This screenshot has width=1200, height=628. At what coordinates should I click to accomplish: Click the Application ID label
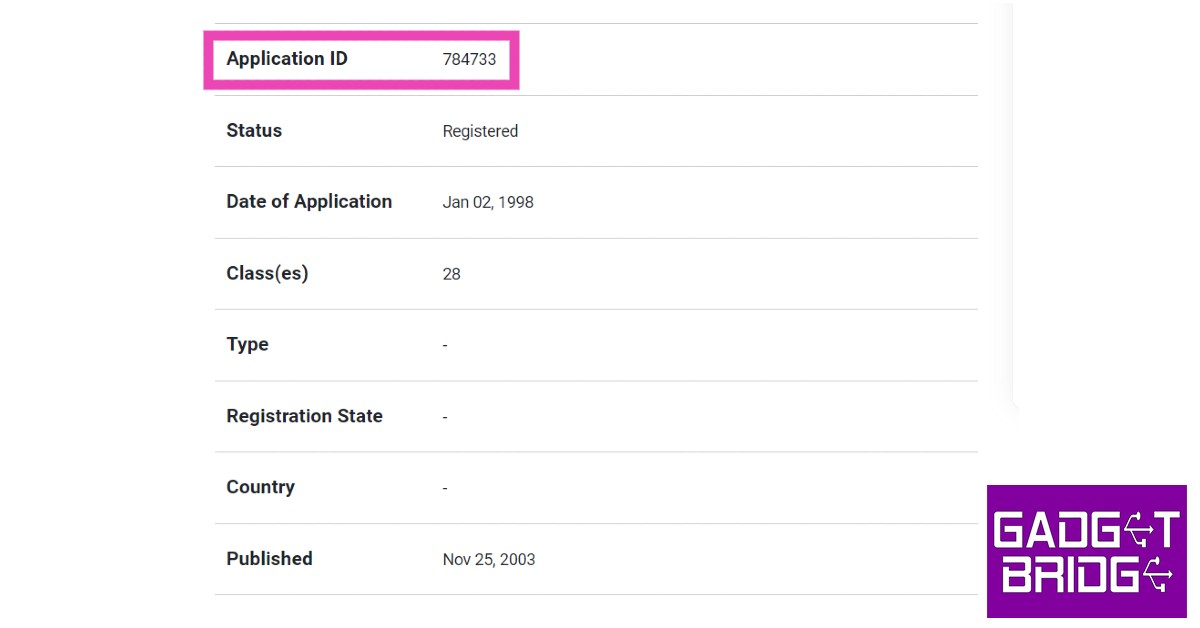coord(287,59)
